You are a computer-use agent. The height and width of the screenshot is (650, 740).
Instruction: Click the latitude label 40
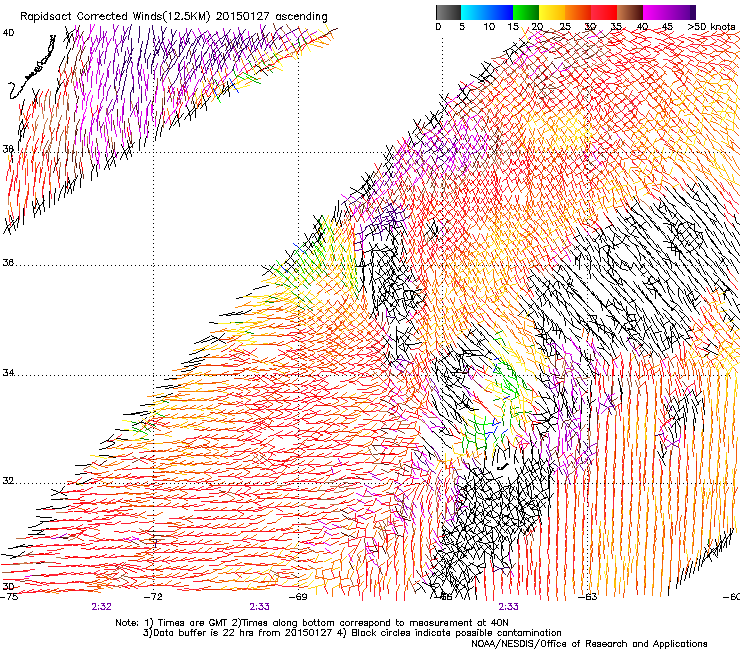point(8,33)
